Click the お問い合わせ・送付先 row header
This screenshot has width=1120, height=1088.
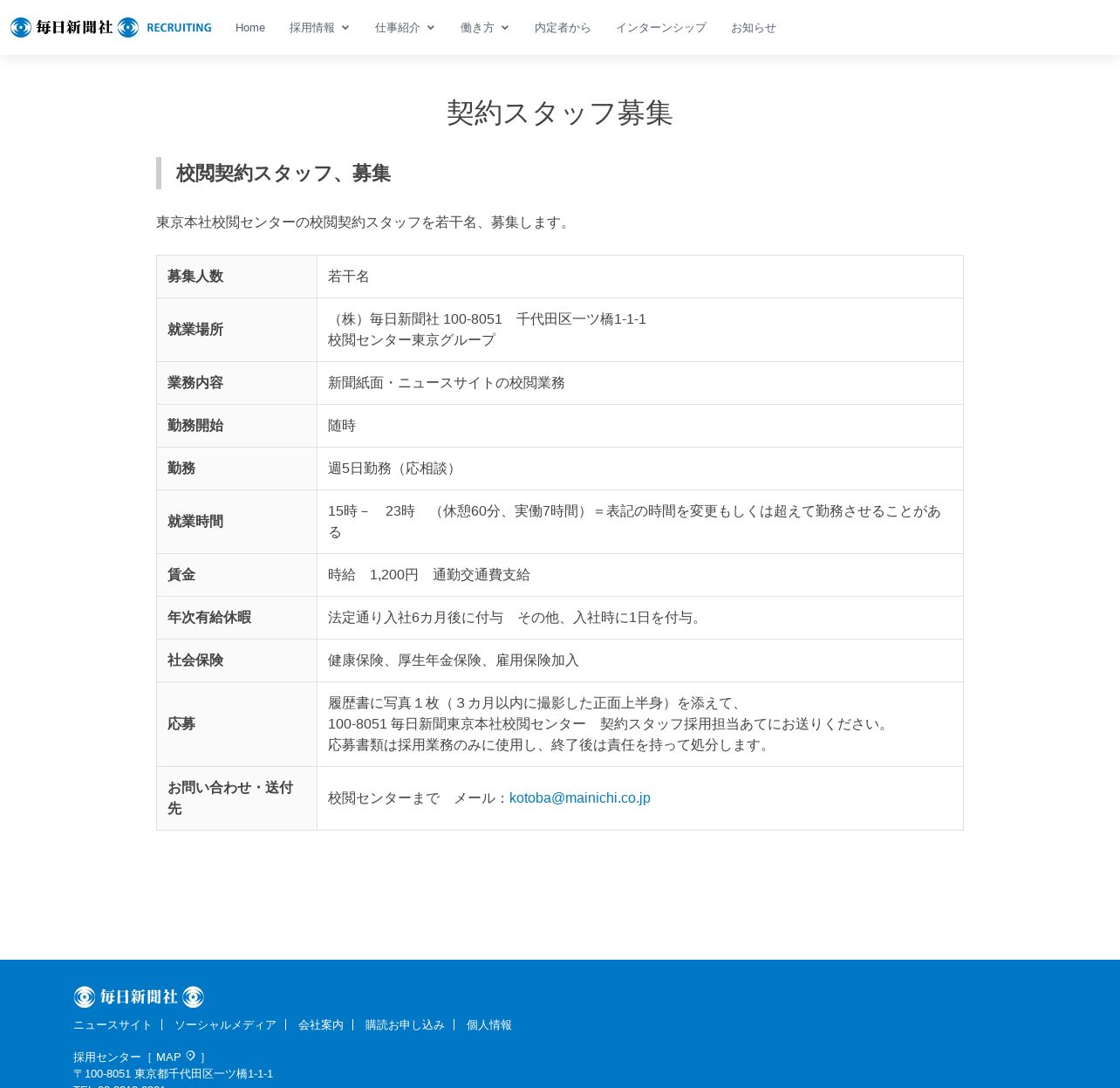(236, 798)
